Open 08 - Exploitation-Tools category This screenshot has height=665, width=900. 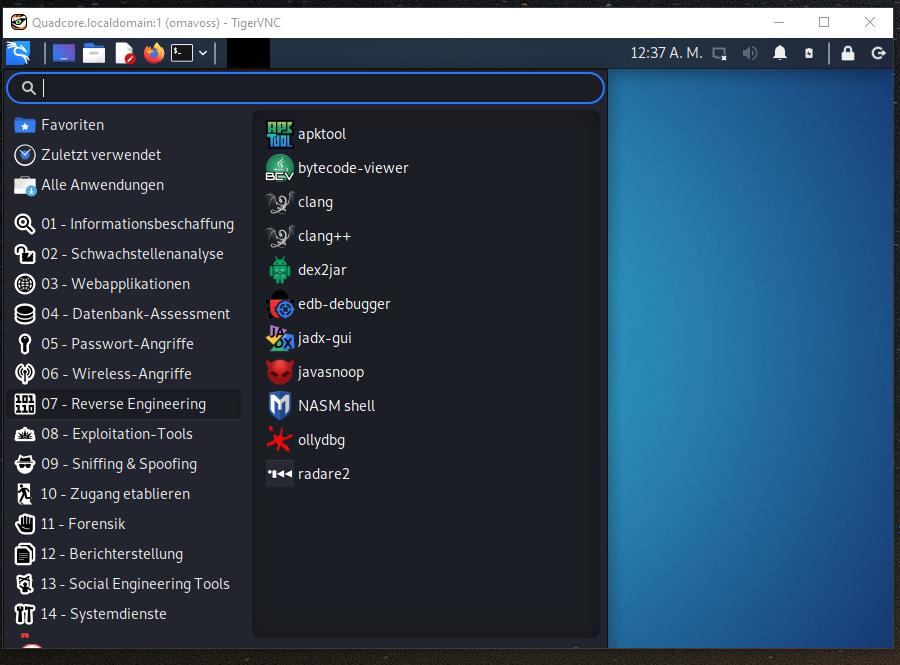click(x=125, y=434)
